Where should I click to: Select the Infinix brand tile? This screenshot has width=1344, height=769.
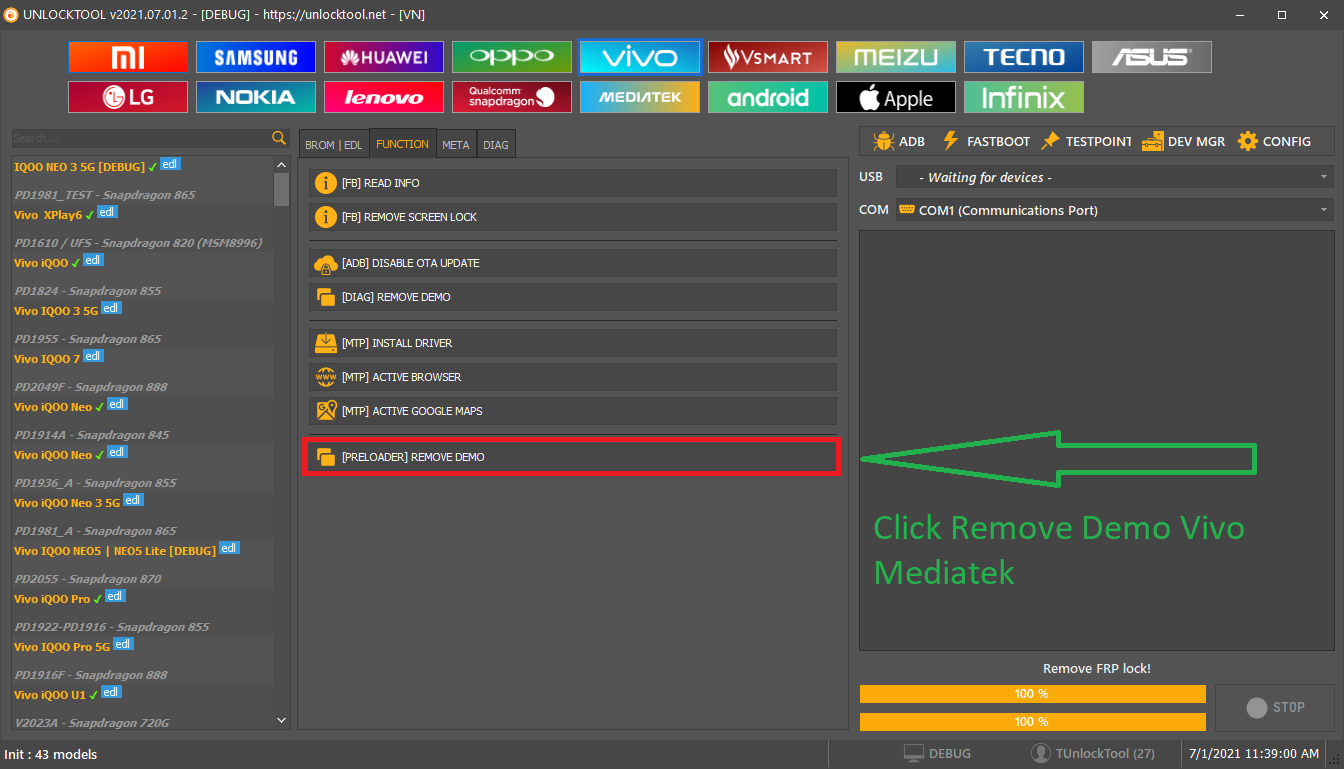tap(1024, 97)
